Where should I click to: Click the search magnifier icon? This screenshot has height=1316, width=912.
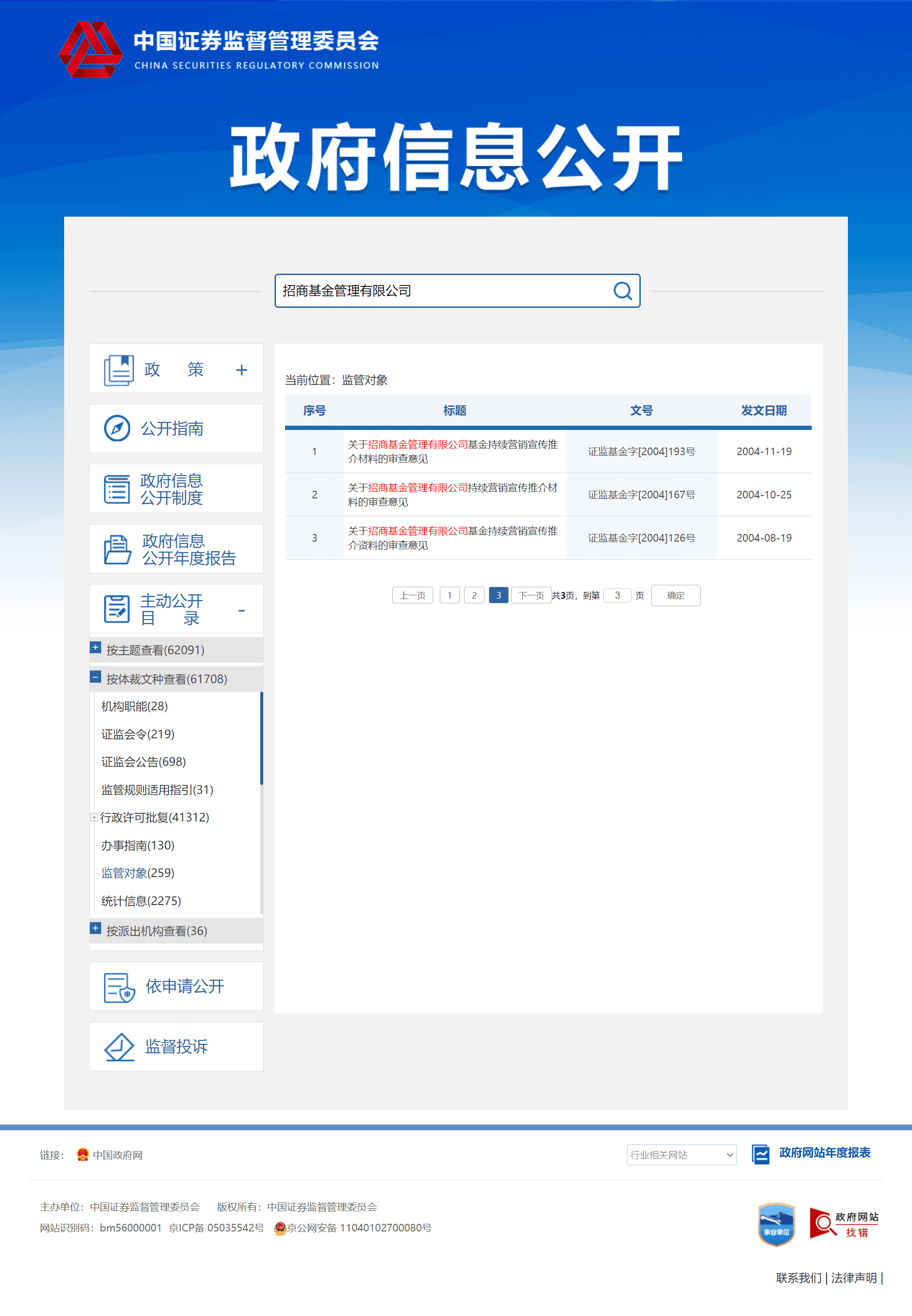[622, 291]
